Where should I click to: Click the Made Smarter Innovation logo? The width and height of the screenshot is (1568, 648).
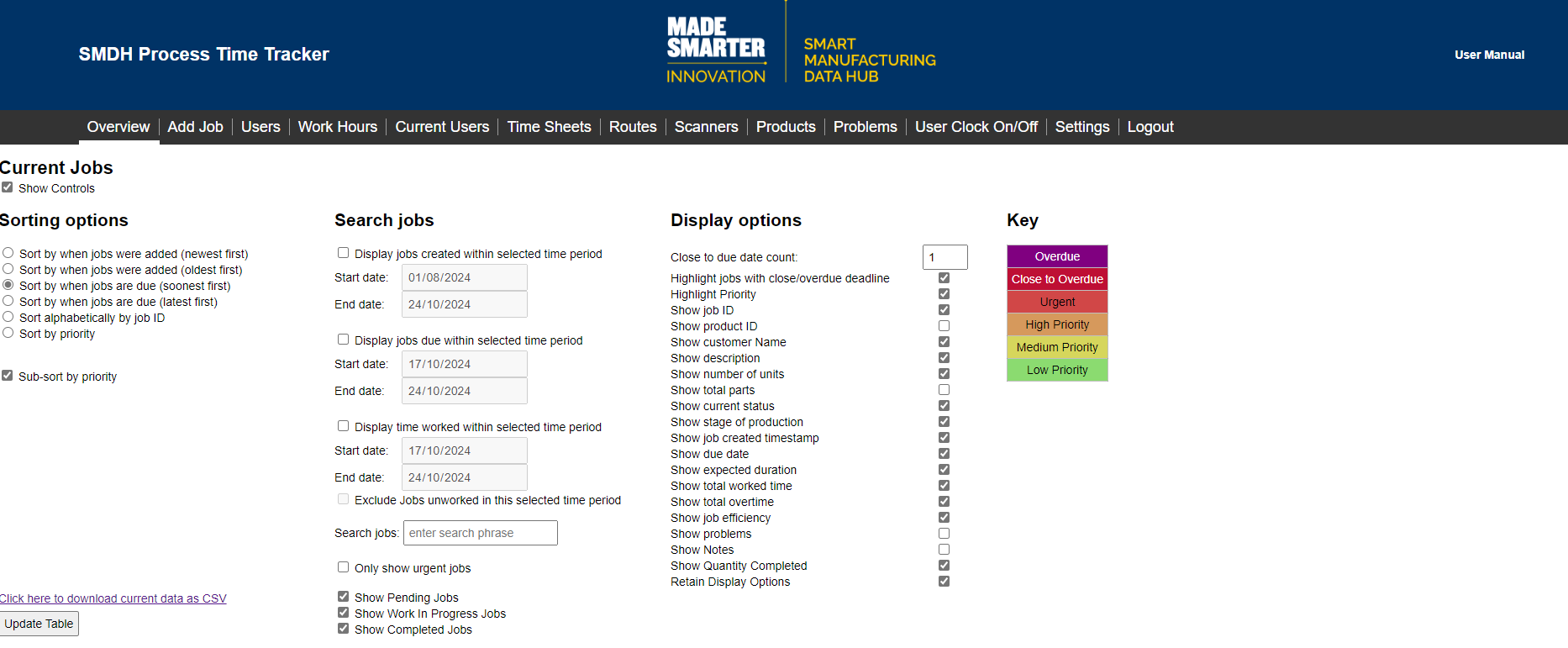coord(716,50)
